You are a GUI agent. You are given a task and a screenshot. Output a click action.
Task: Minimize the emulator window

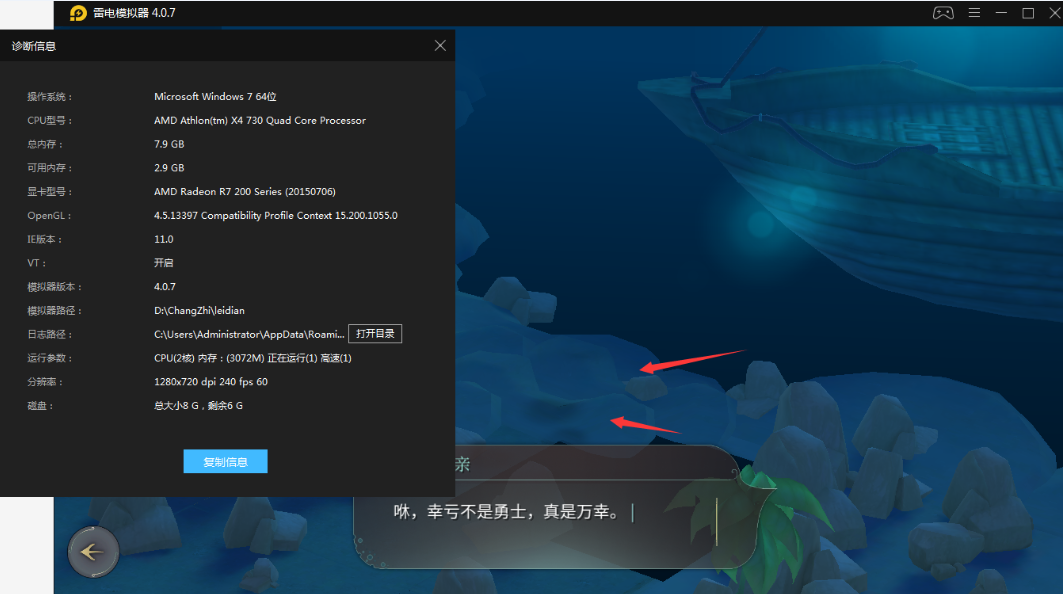pos(1001,13)
